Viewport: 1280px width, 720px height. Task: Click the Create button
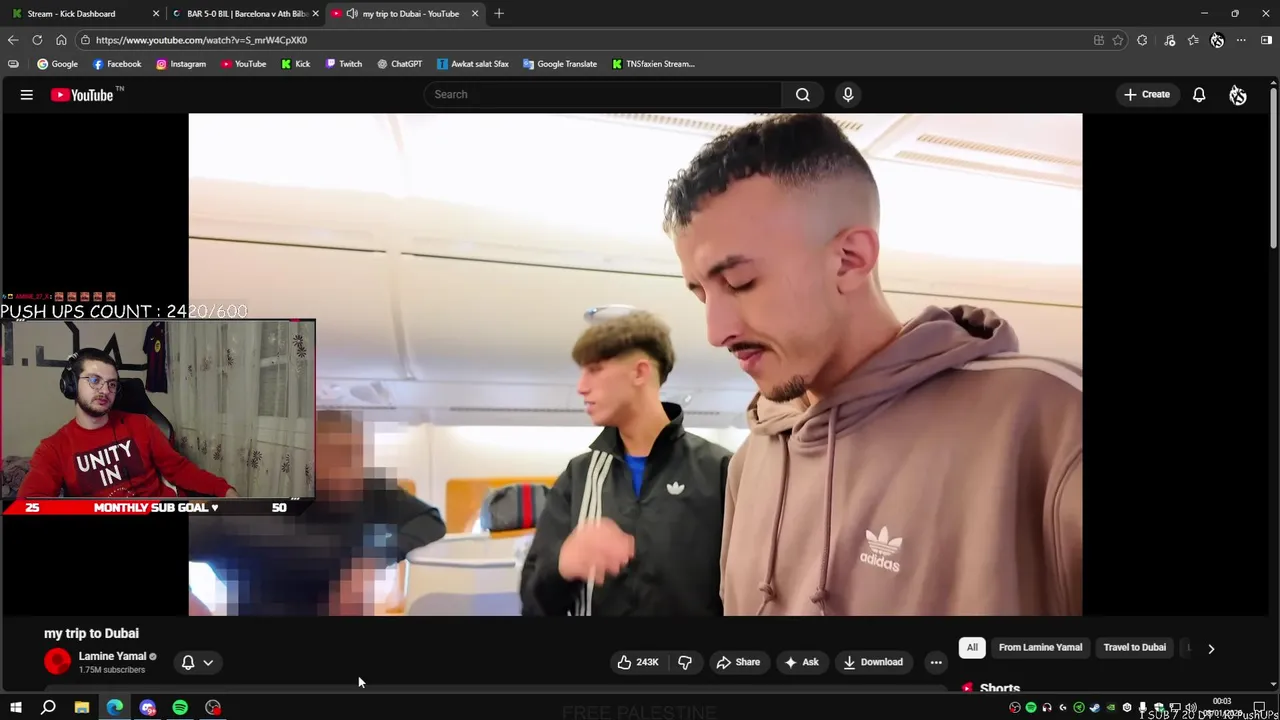pyautogui.click(x=1147, y=95)
